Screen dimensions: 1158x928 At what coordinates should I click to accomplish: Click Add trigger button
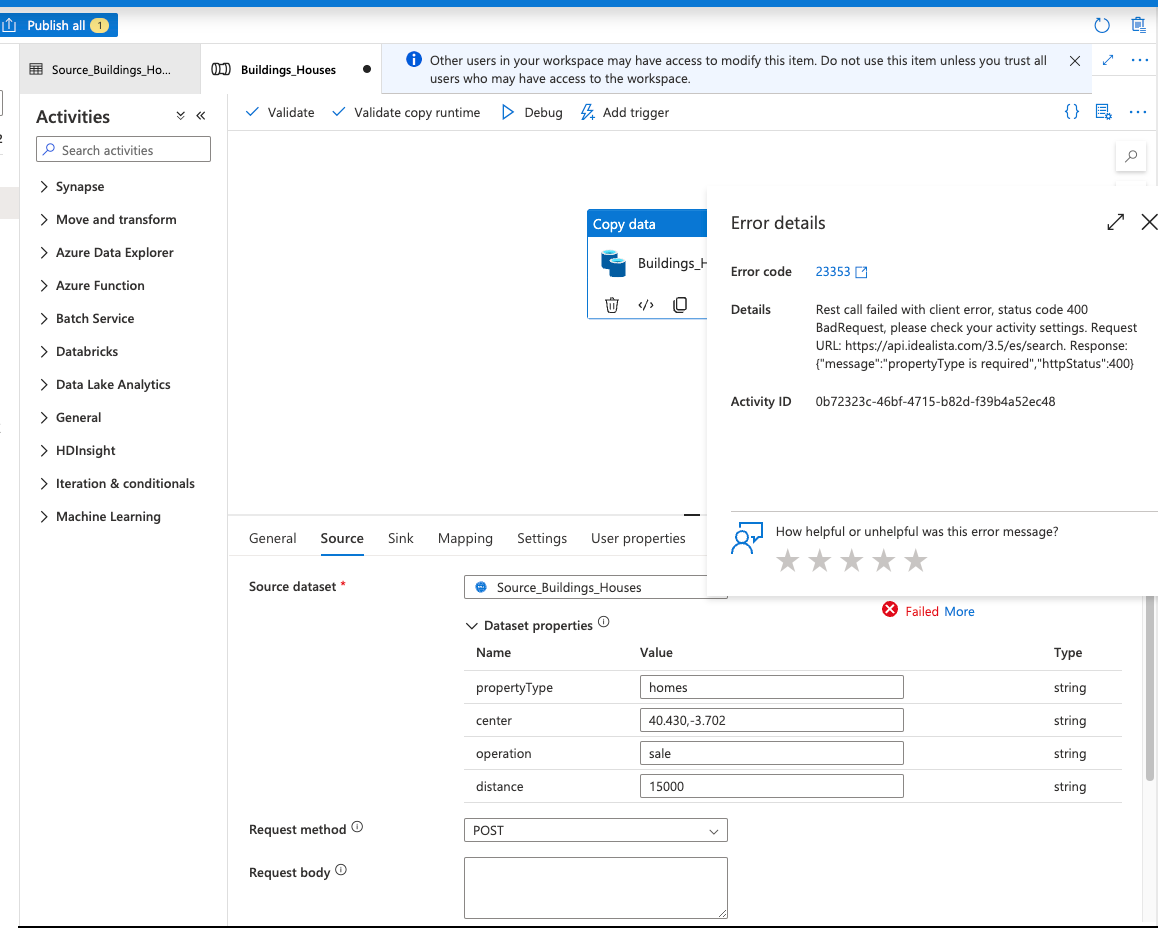pos(625,112)
